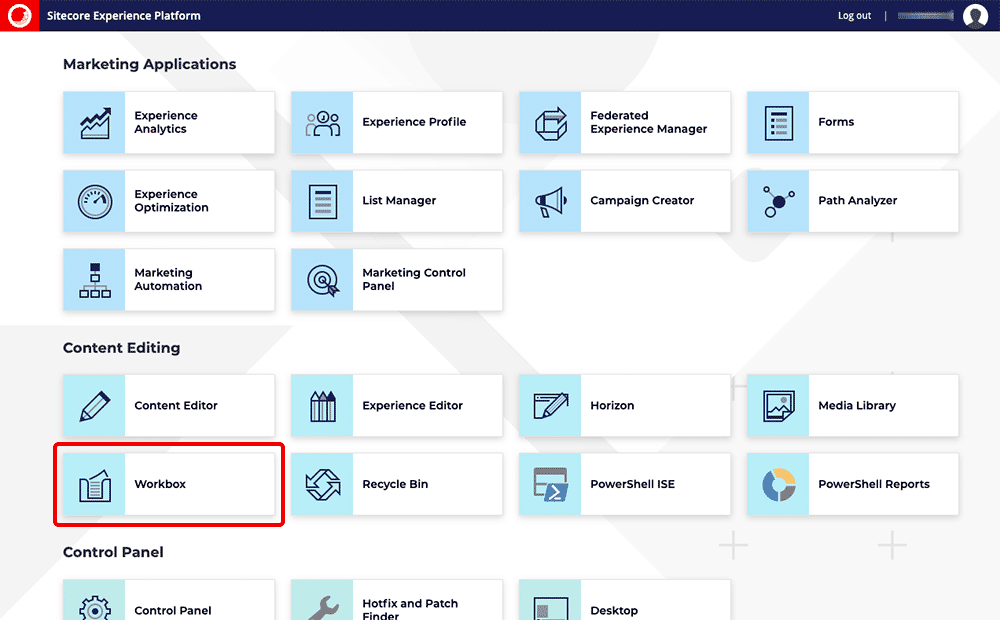Click the Path Analyzer label
Image resolution: width=1000 pixels, height=620 pixels.
857,200
